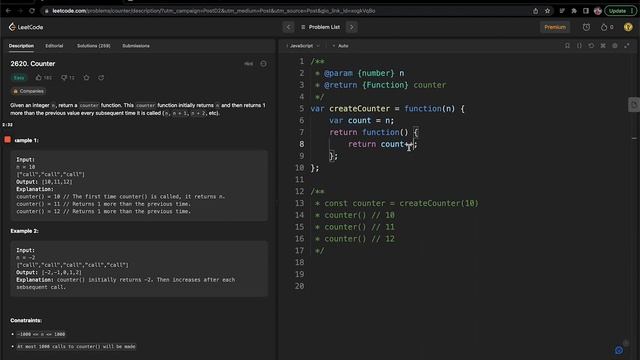Open the timer clock icon
The width and height of the screenshot is (640, 360).
point(586,27)
